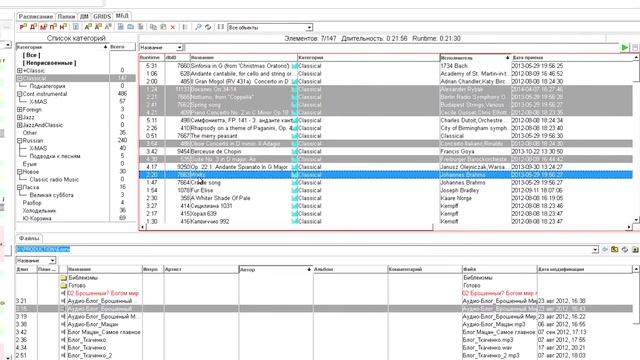Click the red Р toolbar icon
The height and width of the screenshot is (360, 640).
pyautogui.click(x=23, y=27)
